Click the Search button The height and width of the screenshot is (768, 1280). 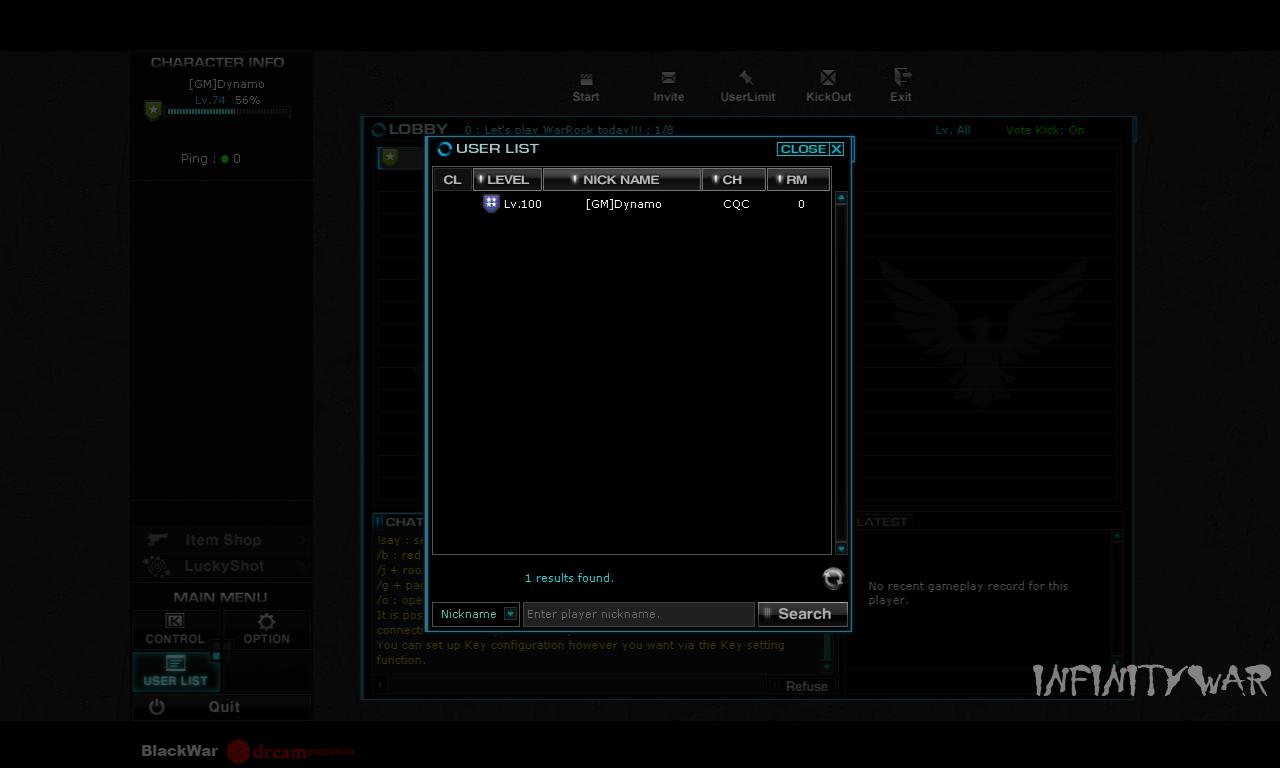point(803,614)
